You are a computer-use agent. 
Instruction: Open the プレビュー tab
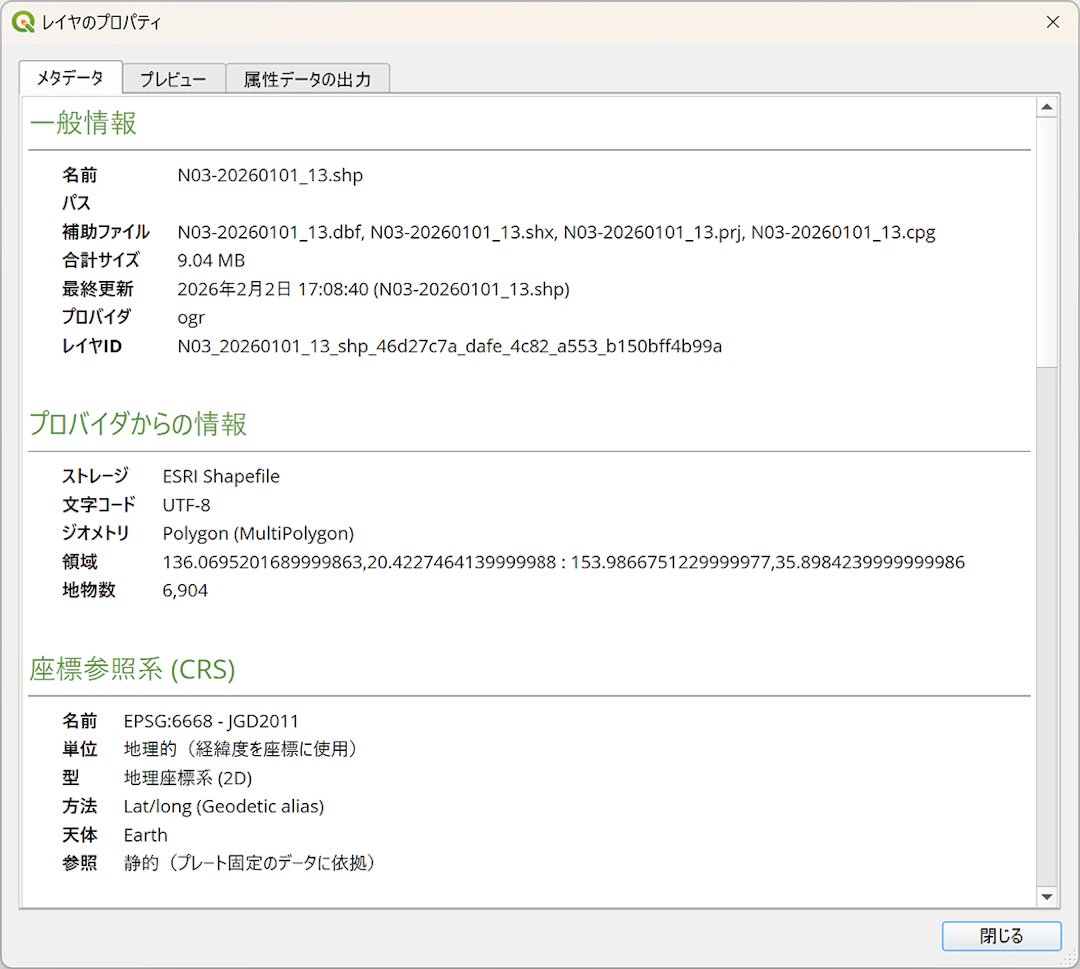[174, 79]
